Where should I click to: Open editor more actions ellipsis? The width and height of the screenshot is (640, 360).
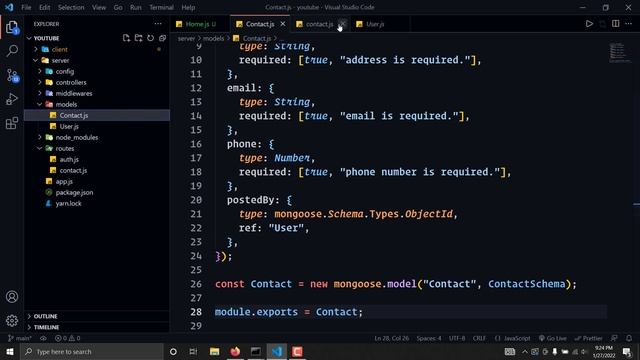click(629, 24)
